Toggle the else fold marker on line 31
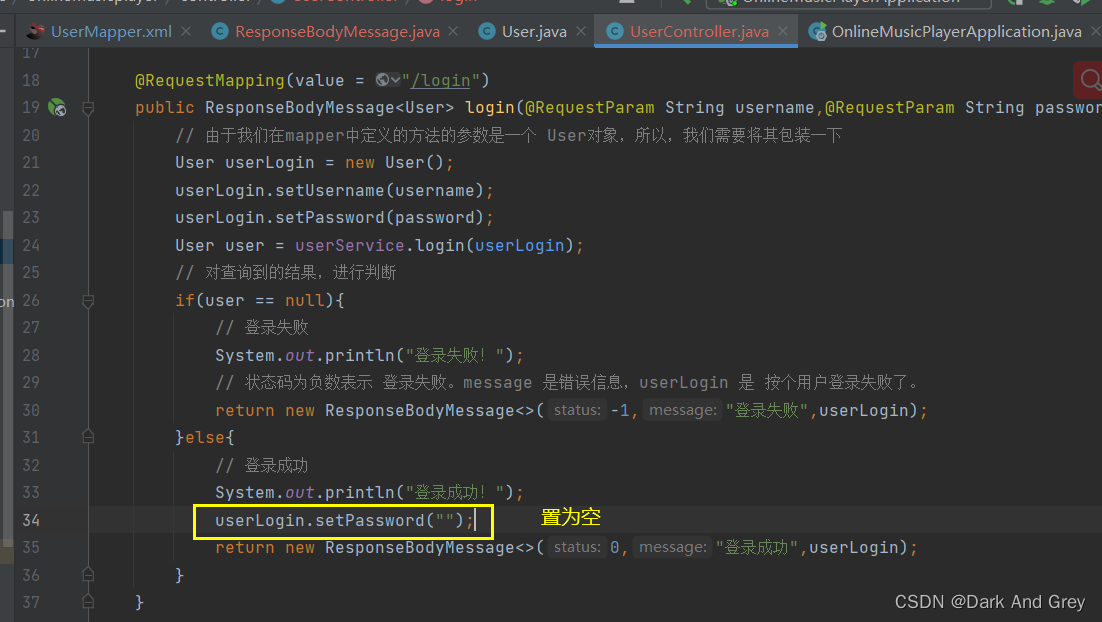Screen dimensions: 1102x622 coord(88,437)
